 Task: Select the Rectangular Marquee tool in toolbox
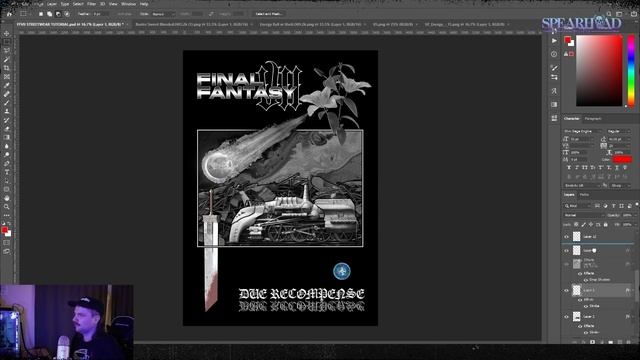(x=7, y=42)
